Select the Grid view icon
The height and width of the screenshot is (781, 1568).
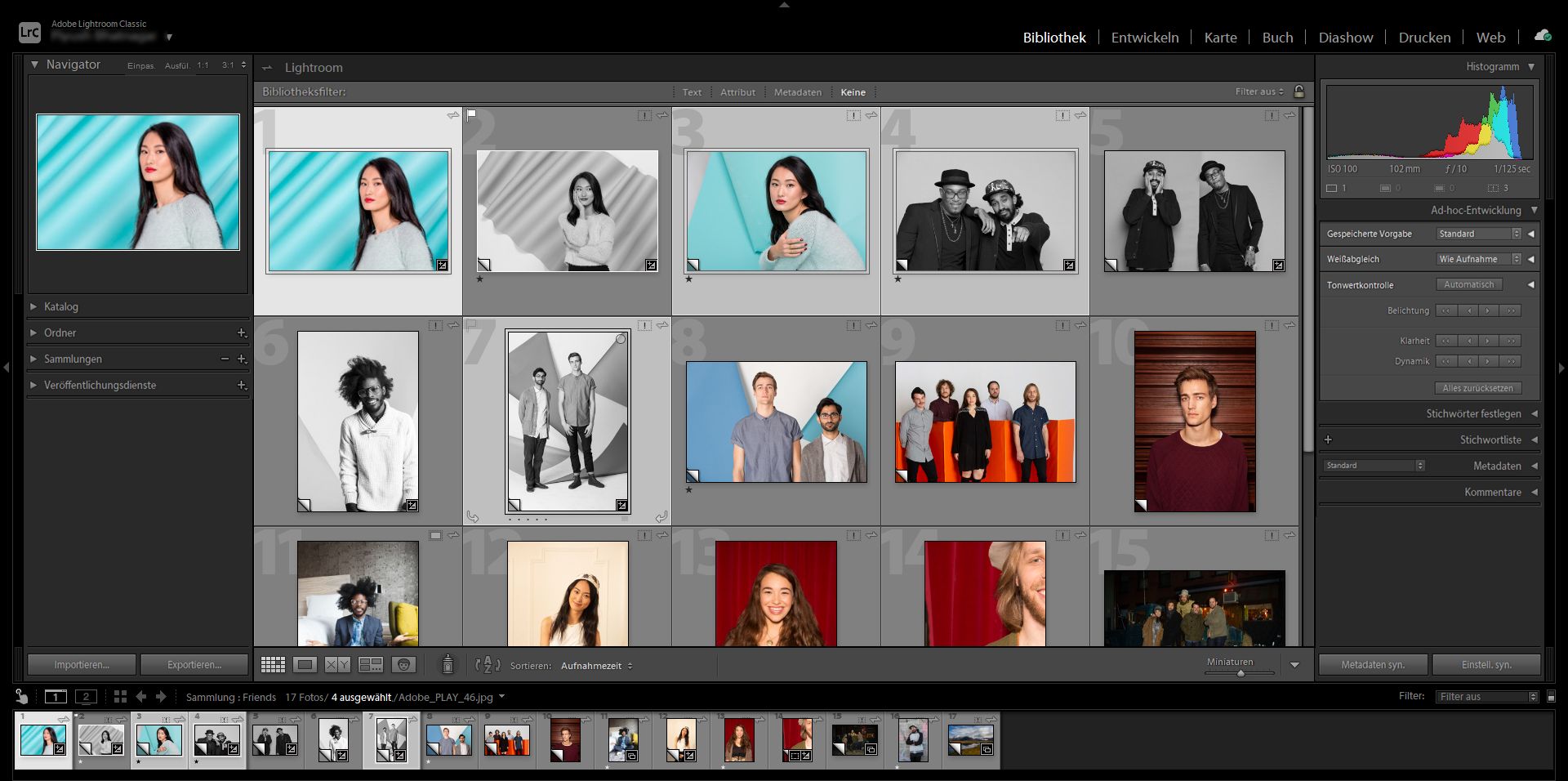tap(273, 665)
